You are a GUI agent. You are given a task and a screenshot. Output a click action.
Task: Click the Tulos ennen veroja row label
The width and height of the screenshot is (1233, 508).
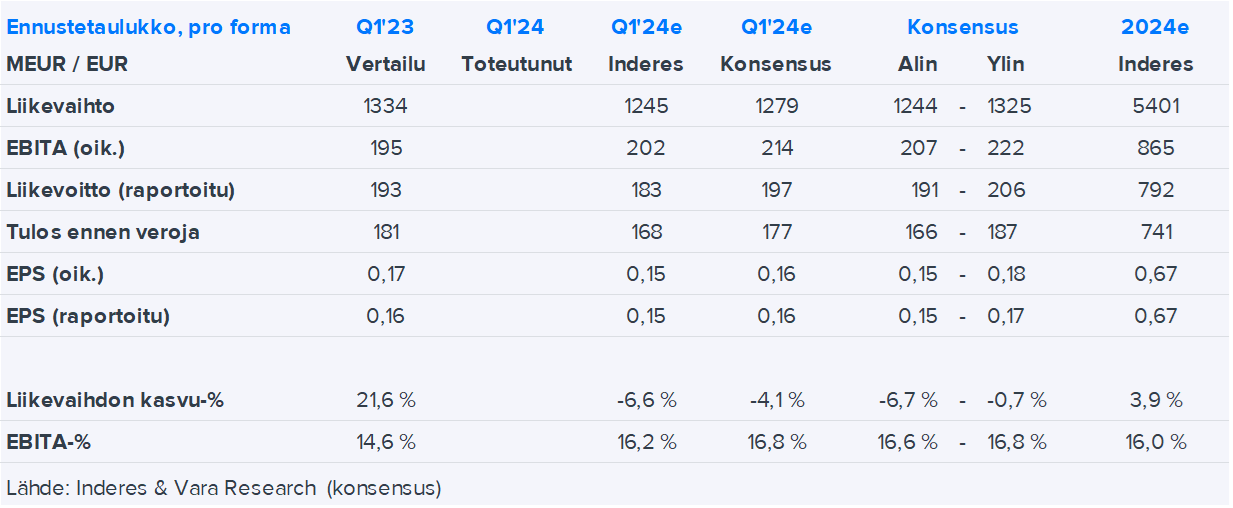pos(103,232)
